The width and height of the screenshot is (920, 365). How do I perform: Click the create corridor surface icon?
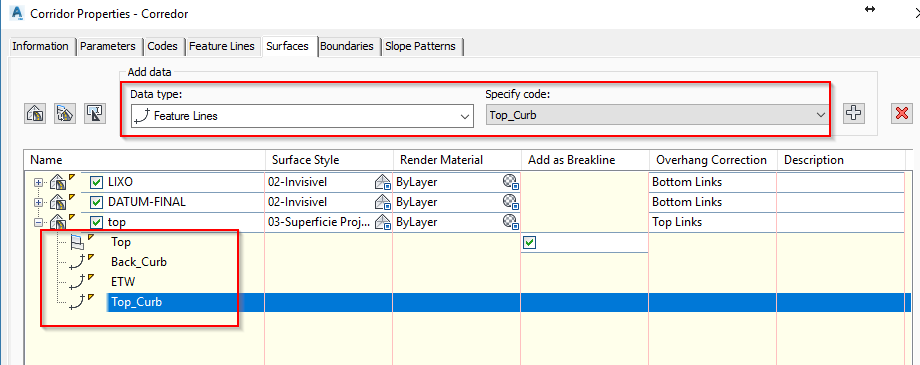(x=36, y=113)
